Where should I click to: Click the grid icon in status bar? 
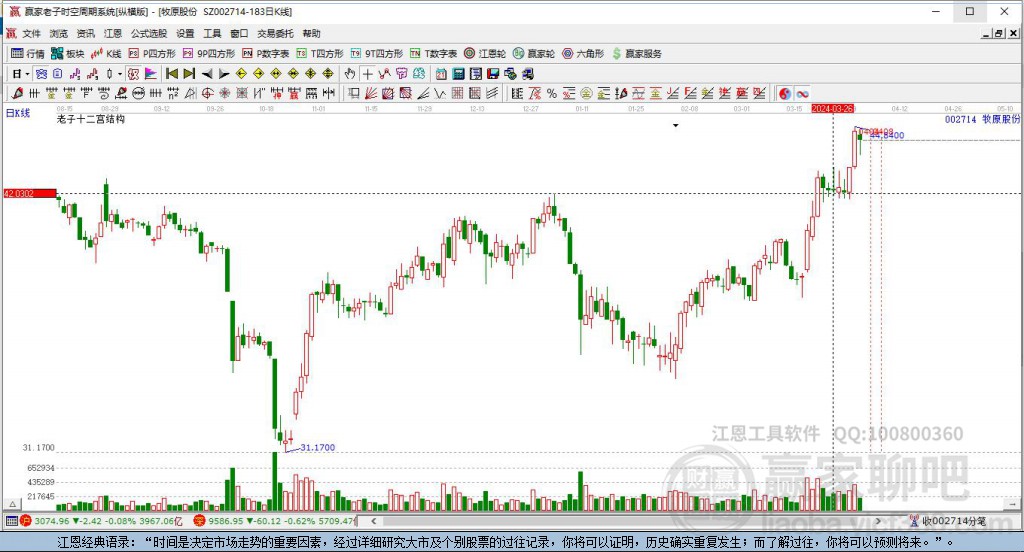tap(11, 521)
